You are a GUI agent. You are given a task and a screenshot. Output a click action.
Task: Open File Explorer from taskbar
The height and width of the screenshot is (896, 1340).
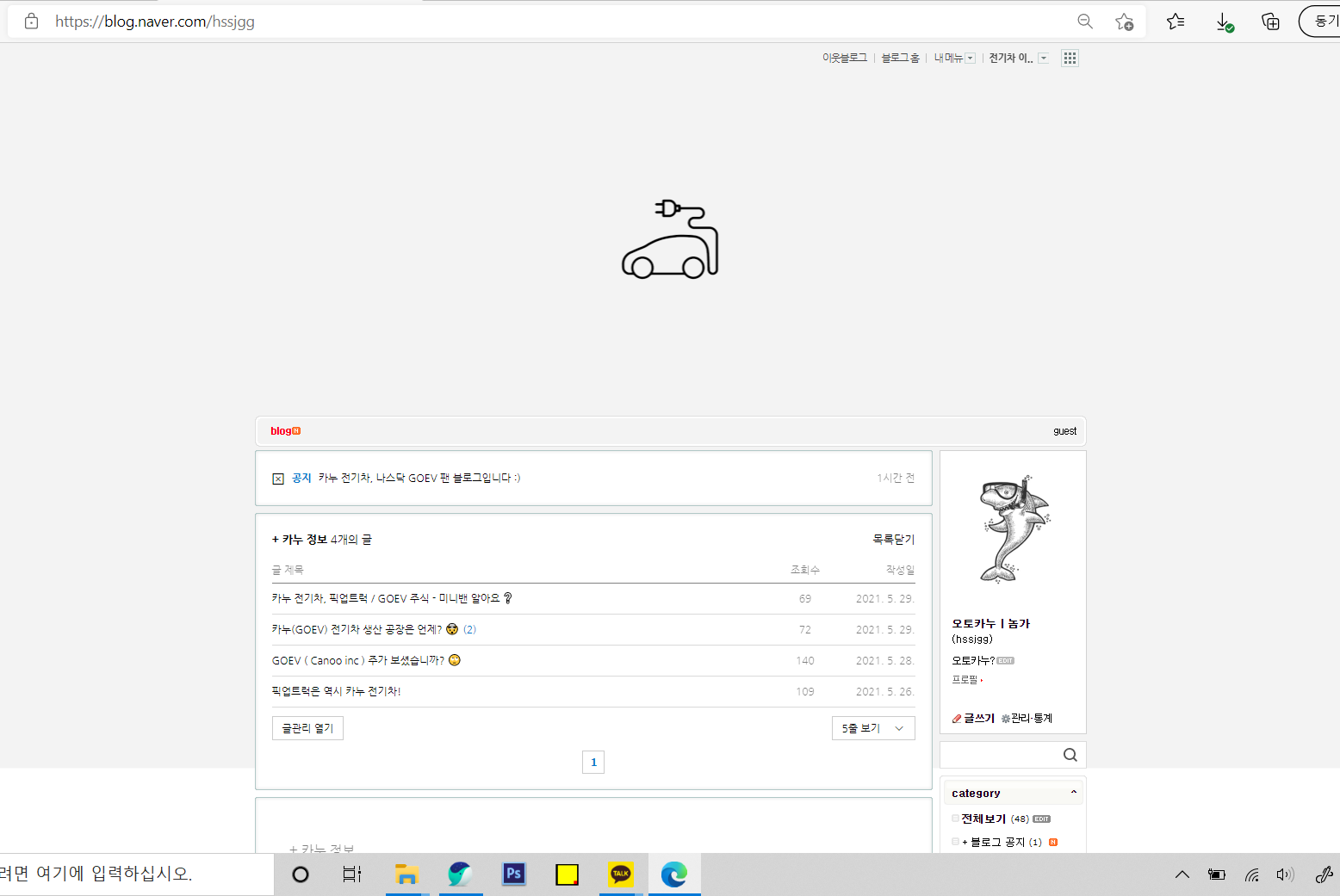pyautogui.click(x=406, y=874)
